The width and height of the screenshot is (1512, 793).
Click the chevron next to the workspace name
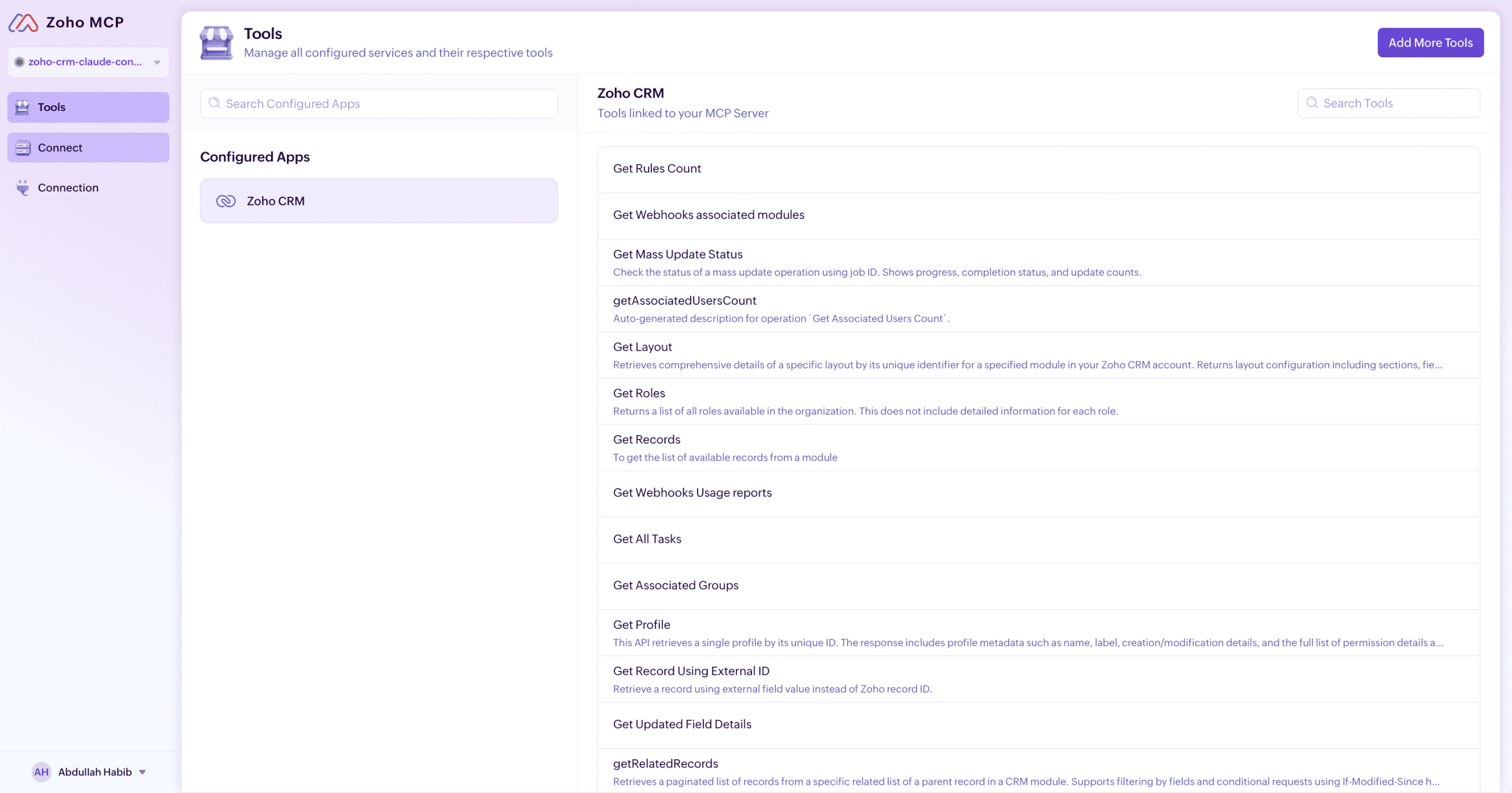pyautogui.click(x=157, y=61)
